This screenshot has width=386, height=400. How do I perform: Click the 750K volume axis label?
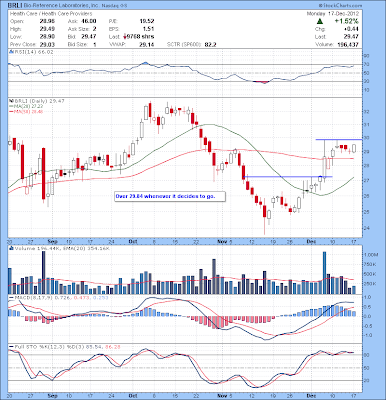pos(370,264)
